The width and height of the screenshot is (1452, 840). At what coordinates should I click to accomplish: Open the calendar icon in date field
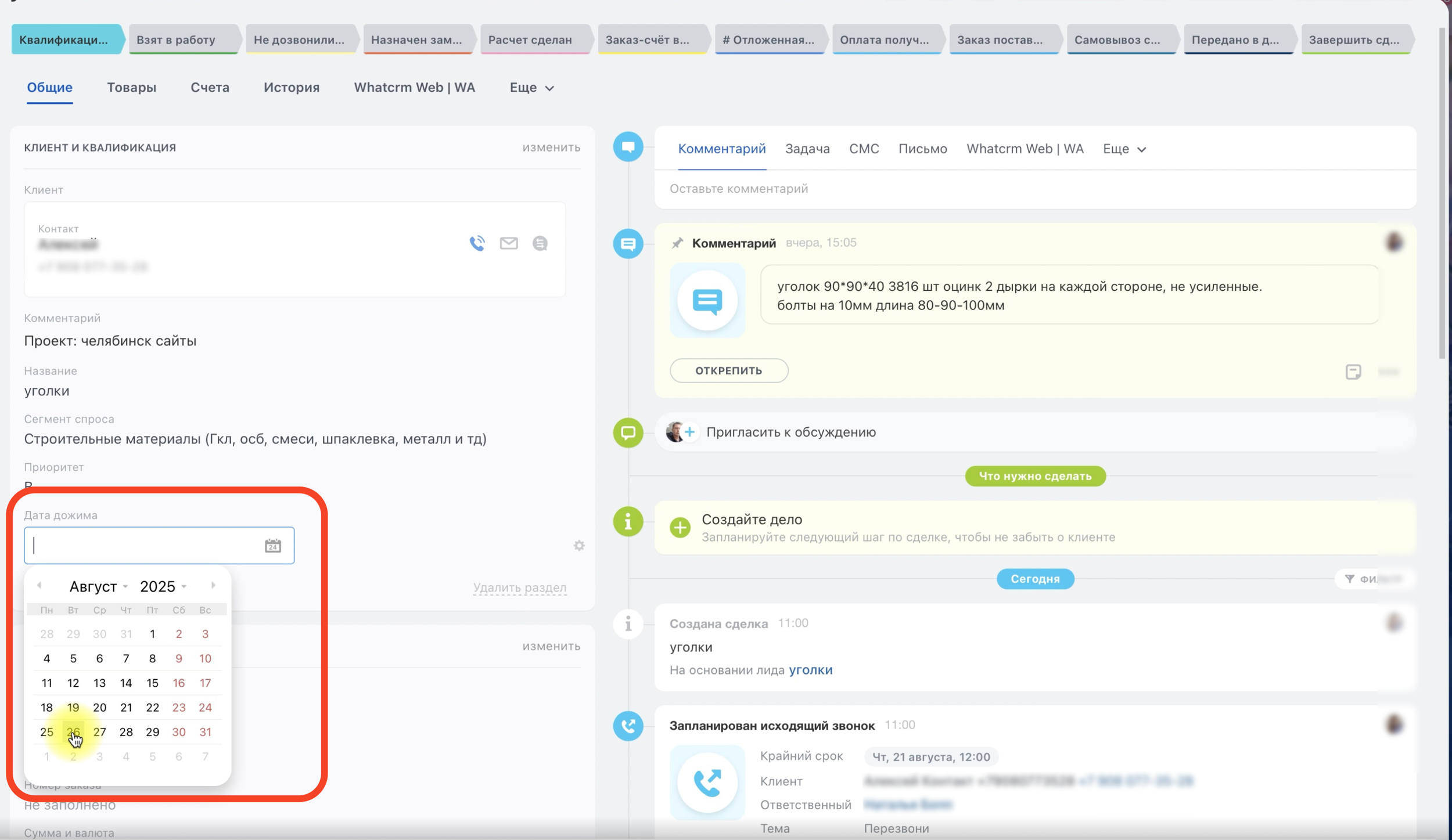pos(273,546)
